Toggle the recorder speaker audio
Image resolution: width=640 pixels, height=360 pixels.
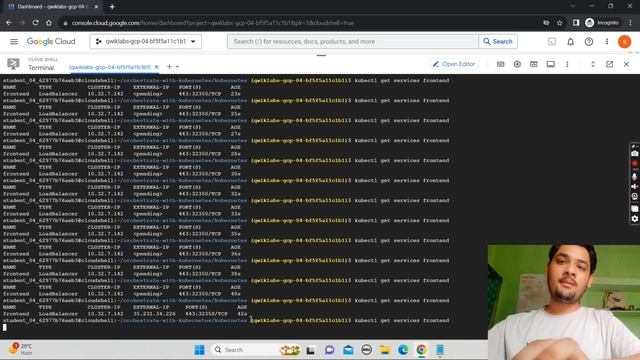[x=634, y=187]
